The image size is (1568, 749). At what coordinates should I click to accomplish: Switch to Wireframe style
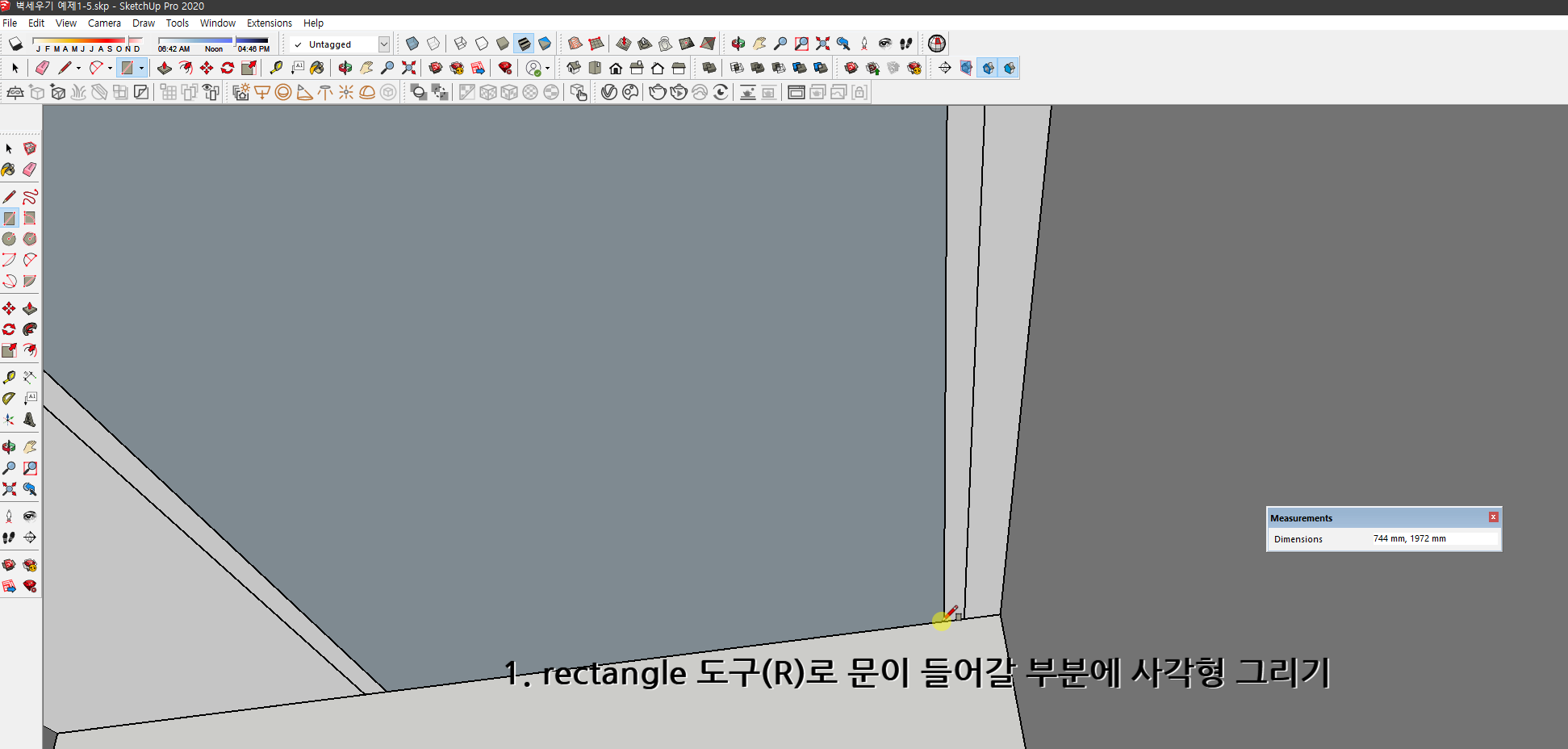(461, 44)
